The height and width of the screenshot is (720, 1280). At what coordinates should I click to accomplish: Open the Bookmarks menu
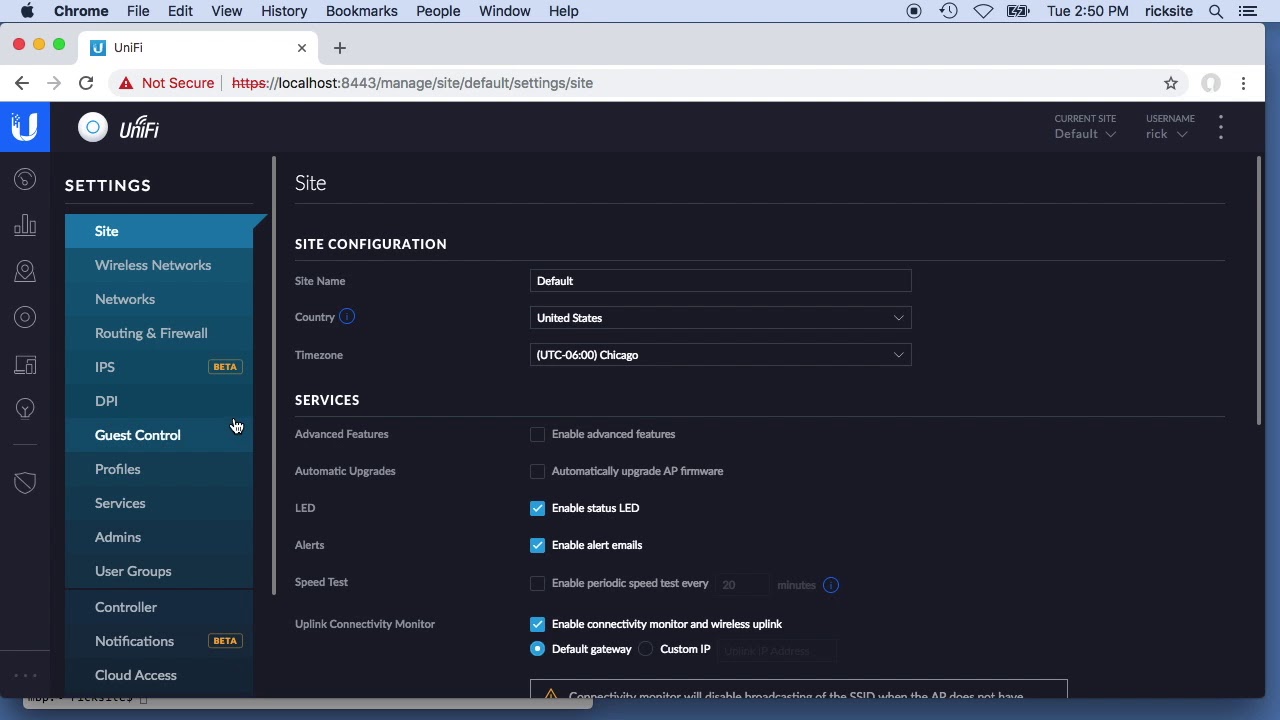pos(362,11)
